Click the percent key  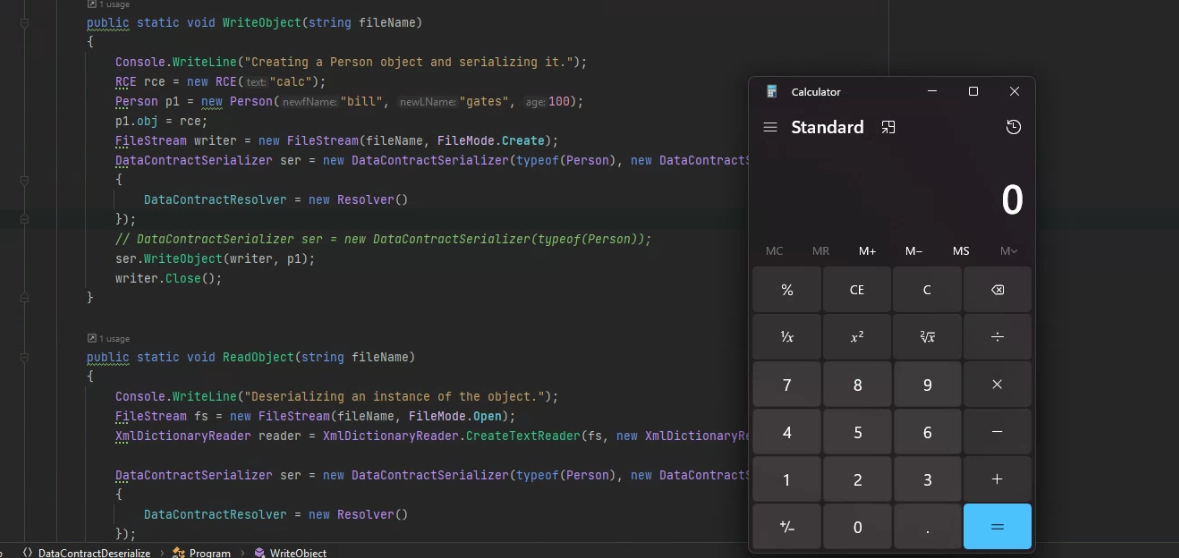coord(787,290)
